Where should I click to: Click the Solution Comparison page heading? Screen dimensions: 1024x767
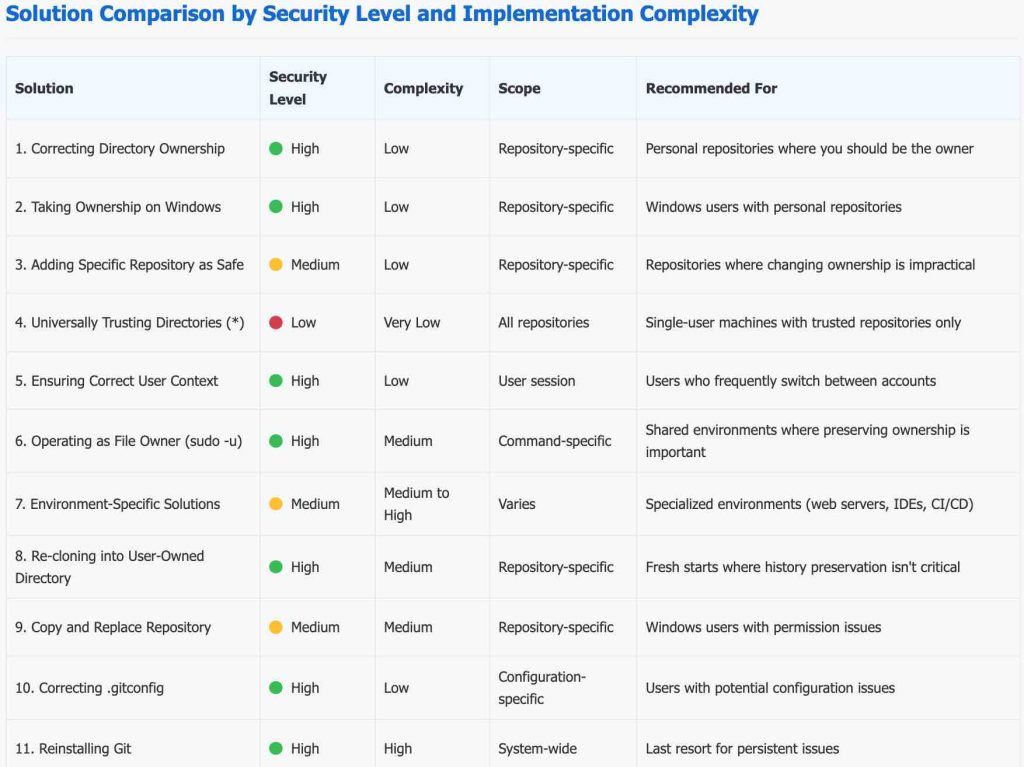[382, 14]
